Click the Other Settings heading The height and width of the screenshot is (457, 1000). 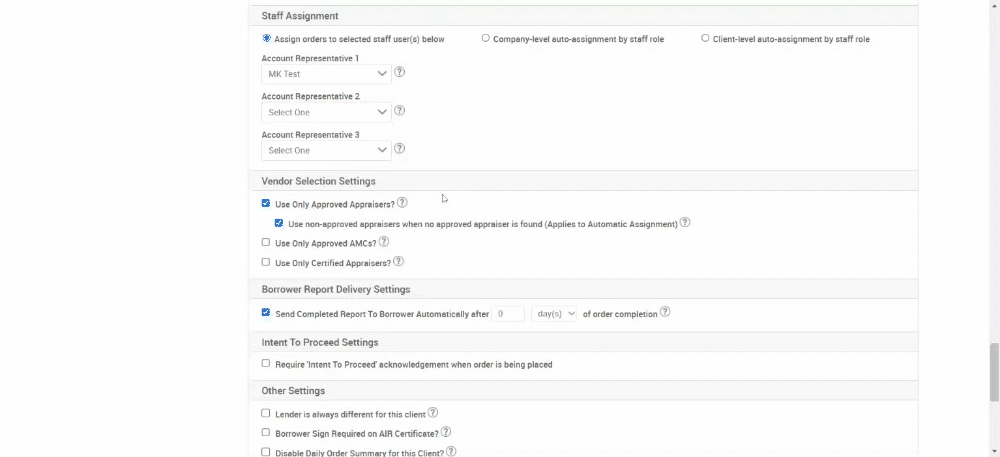point(293,391)
